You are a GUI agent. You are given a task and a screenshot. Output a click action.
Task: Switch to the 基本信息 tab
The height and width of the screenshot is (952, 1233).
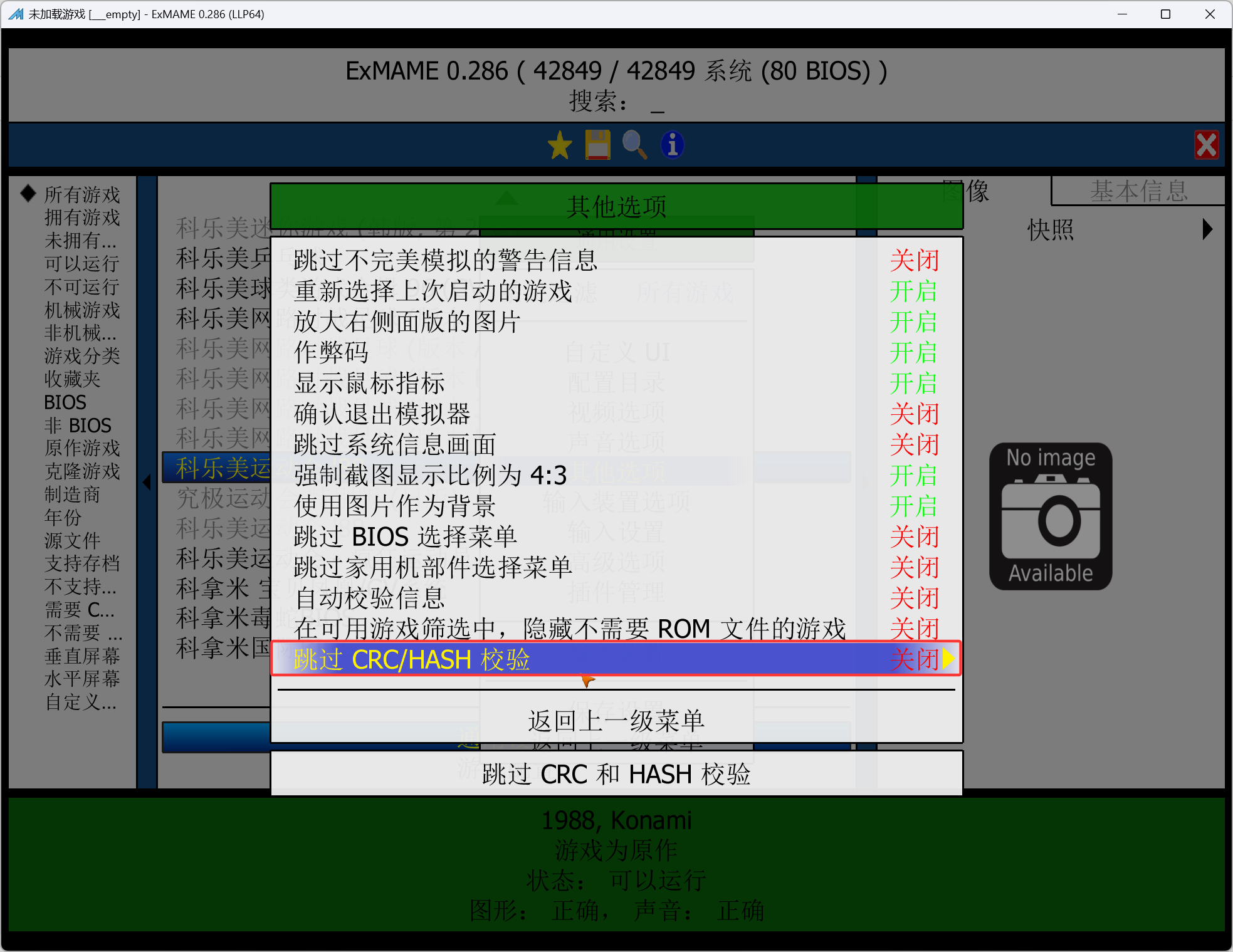[x=1138, y=191]
